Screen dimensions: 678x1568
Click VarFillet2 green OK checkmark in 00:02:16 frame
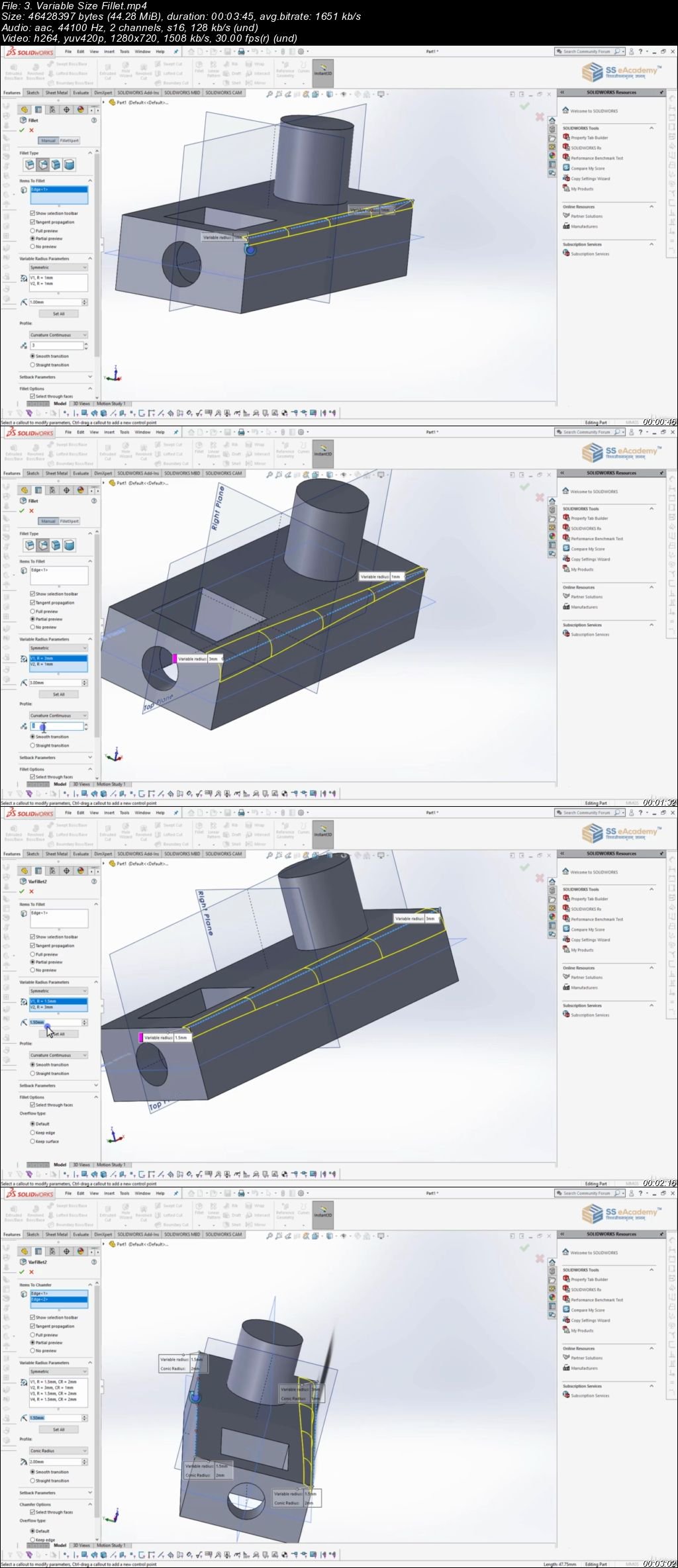22,892
